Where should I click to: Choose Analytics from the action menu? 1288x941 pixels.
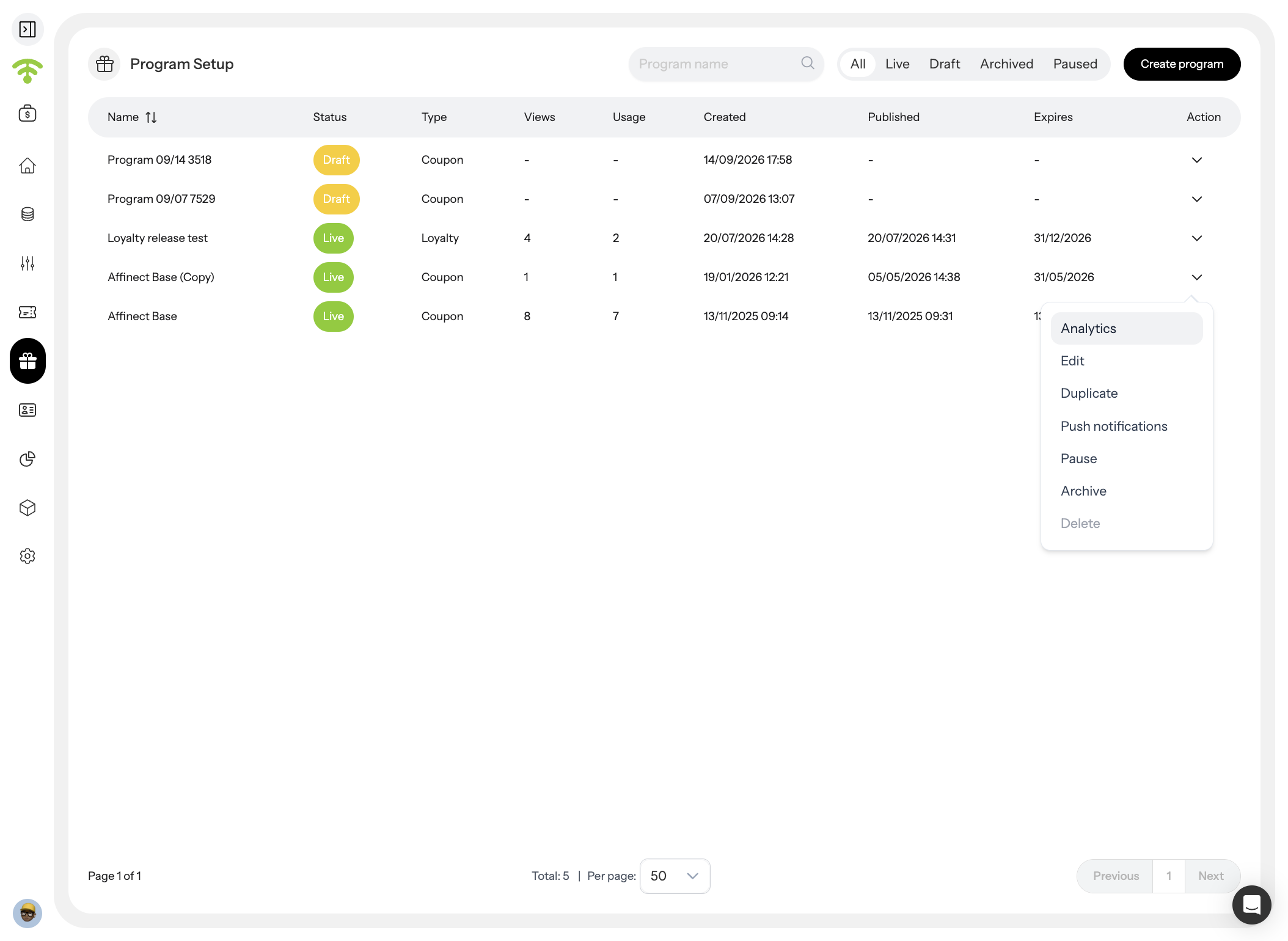tap(1126, 329)
